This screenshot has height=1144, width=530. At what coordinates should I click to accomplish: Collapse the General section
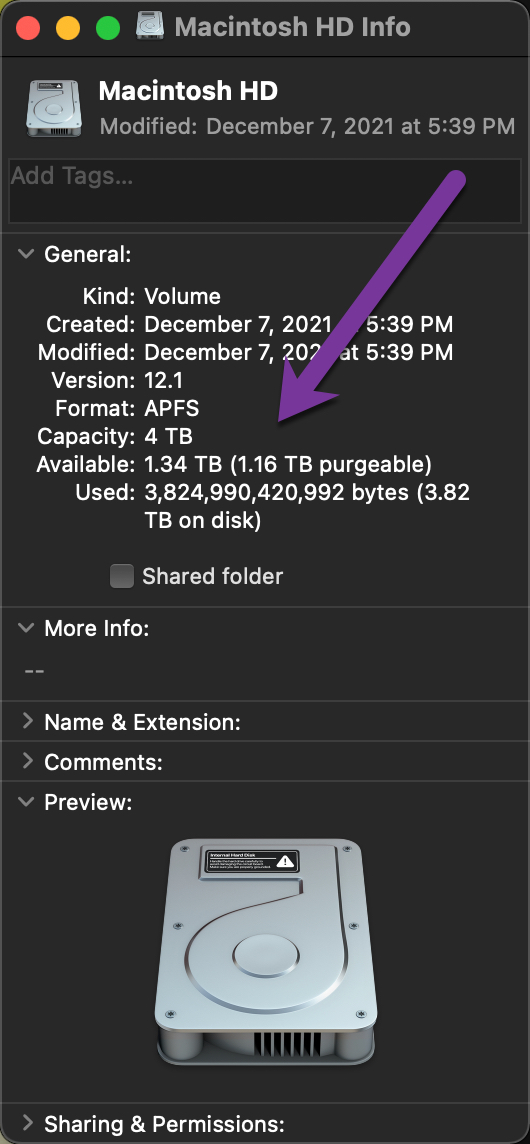click(26, 254)
